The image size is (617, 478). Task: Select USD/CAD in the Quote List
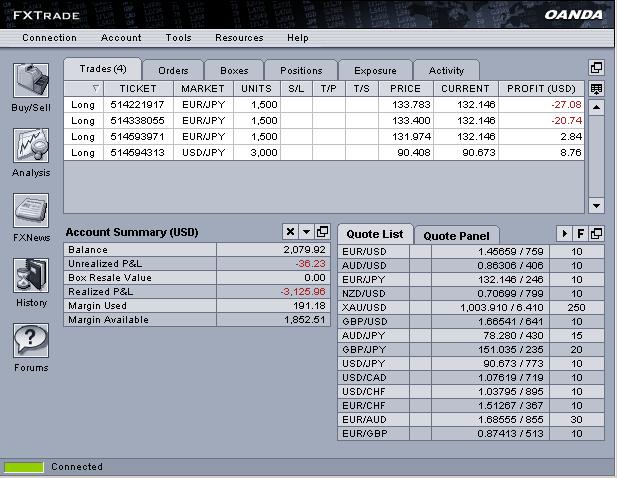click(364, 377)
